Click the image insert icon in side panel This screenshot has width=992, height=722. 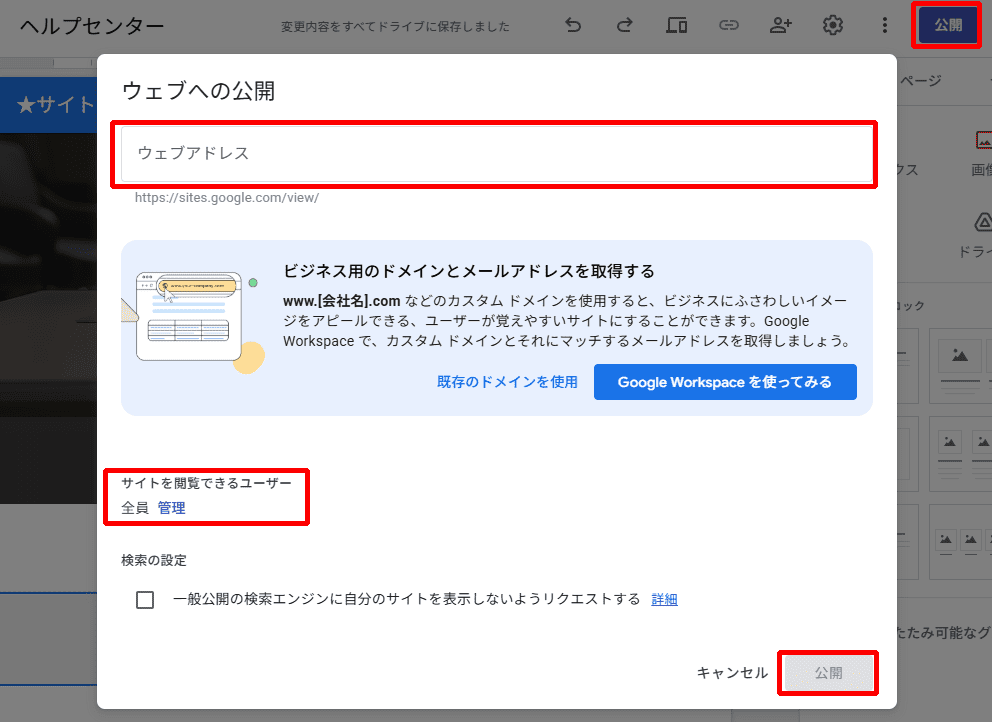(983, 140)
